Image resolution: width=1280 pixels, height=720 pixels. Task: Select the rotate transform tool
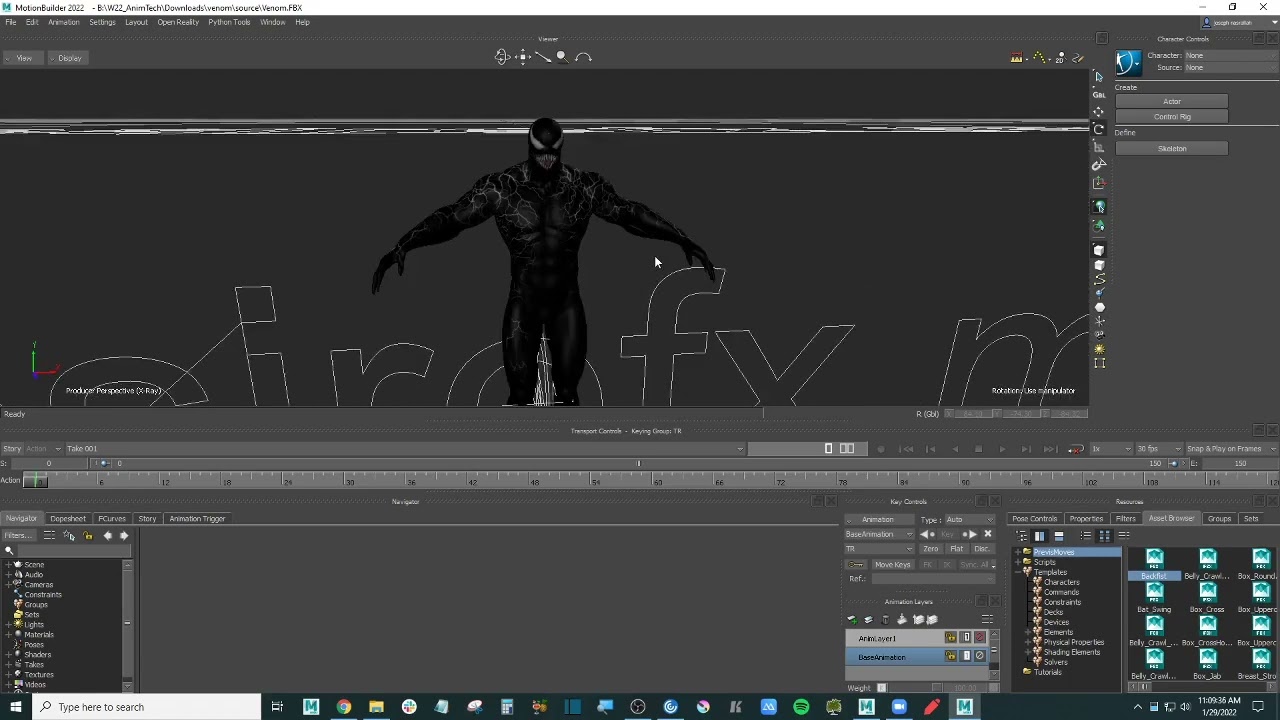[x=1099, y=130]
